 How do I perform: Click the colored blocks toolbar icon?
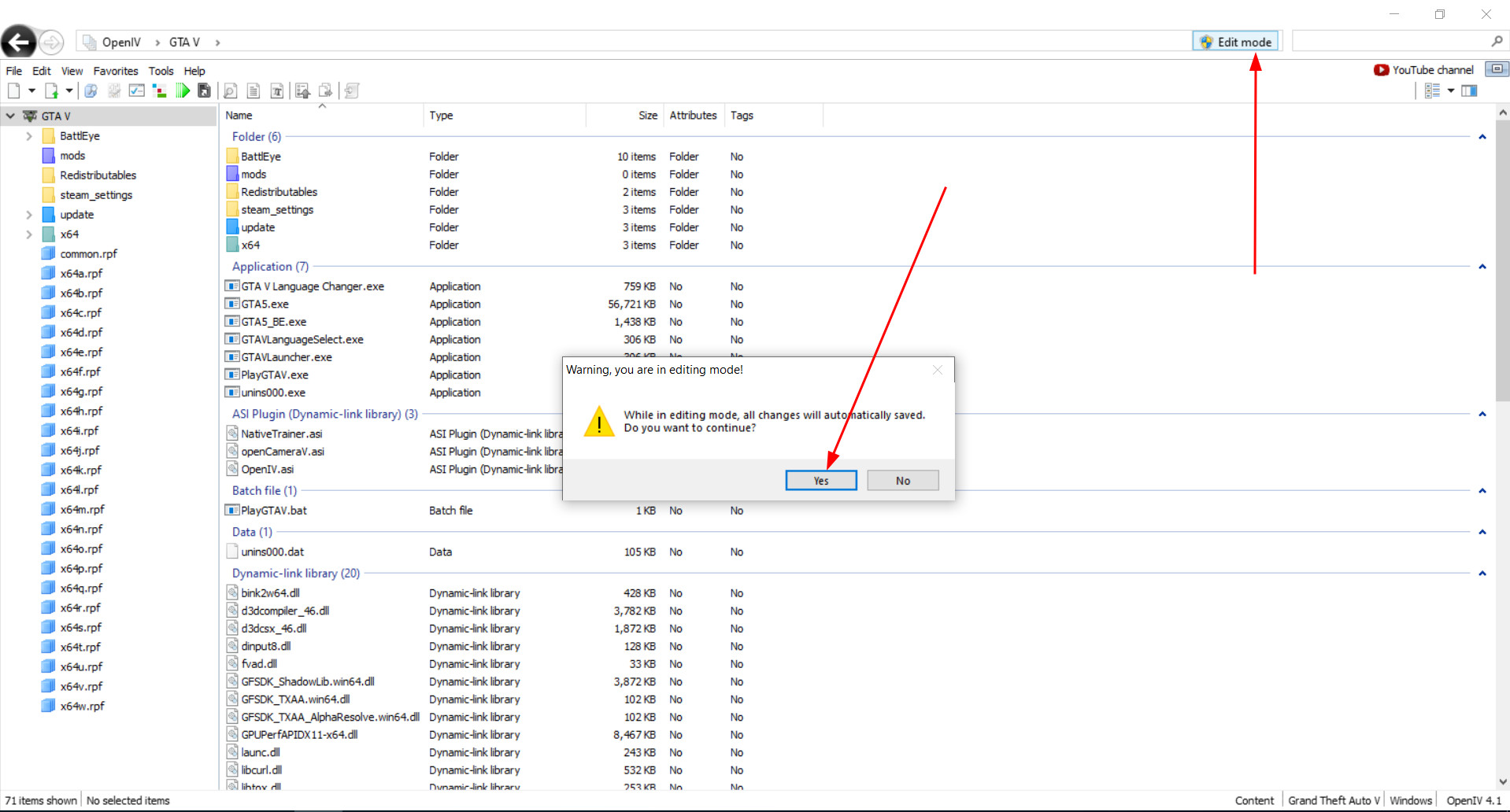[x=160, y=91]
